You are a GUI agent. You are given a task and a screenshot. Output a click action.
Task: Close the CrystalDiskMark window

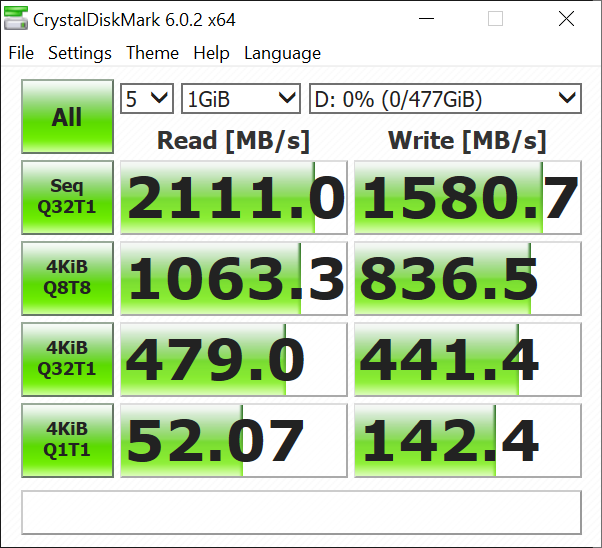566,18
